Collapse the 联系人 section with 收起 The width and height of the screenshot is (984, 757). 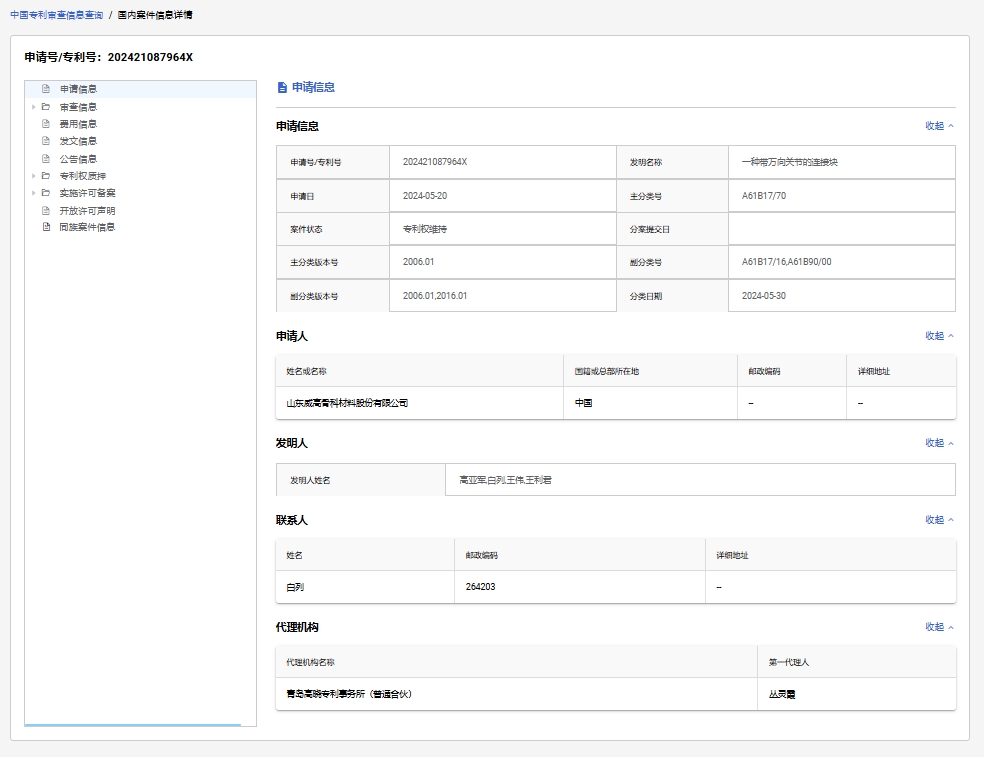click(x=939, y=520)
